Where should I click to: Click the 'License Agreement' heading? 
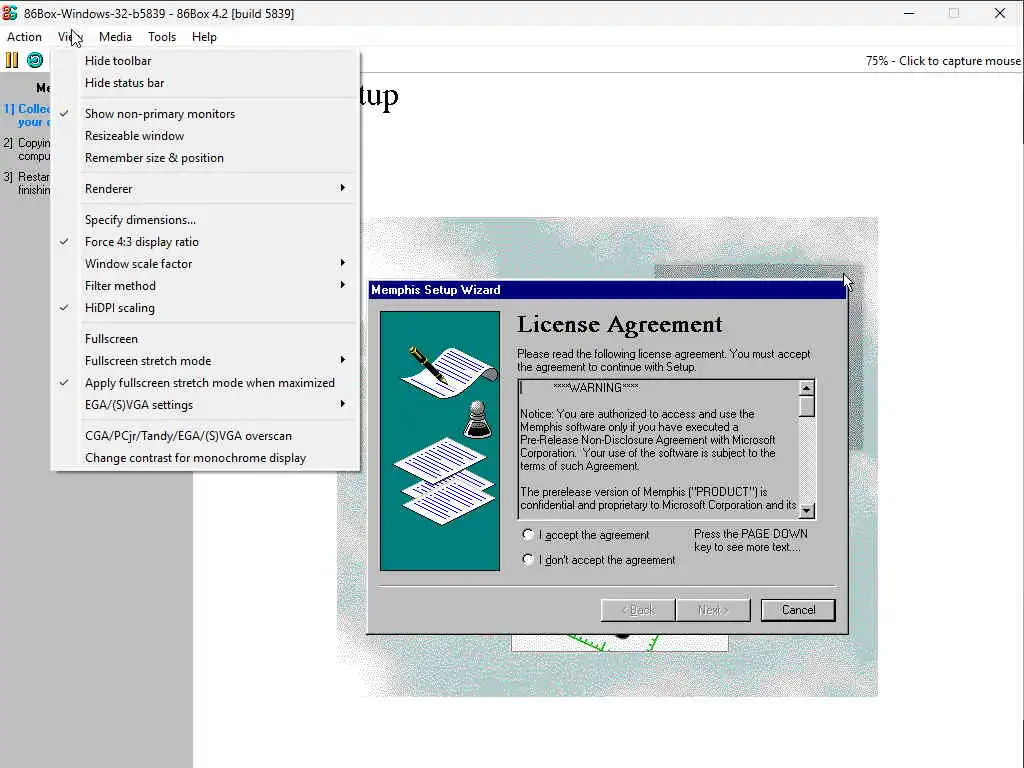point(620,325)
